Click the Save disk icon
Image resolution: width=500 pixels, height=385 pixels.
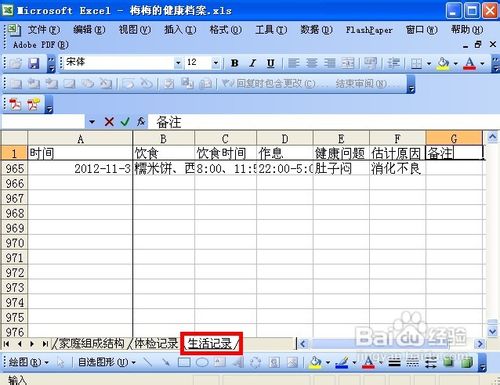pos(34,63)
